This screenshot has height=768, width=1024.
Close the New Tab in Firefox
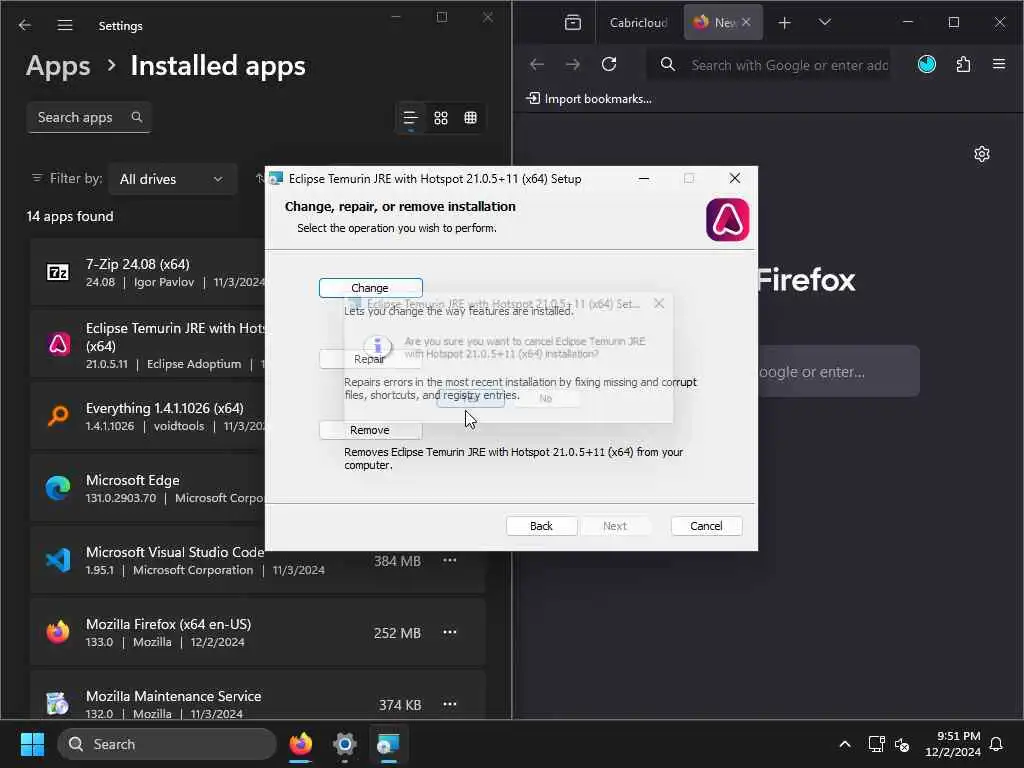click(746, 22)
